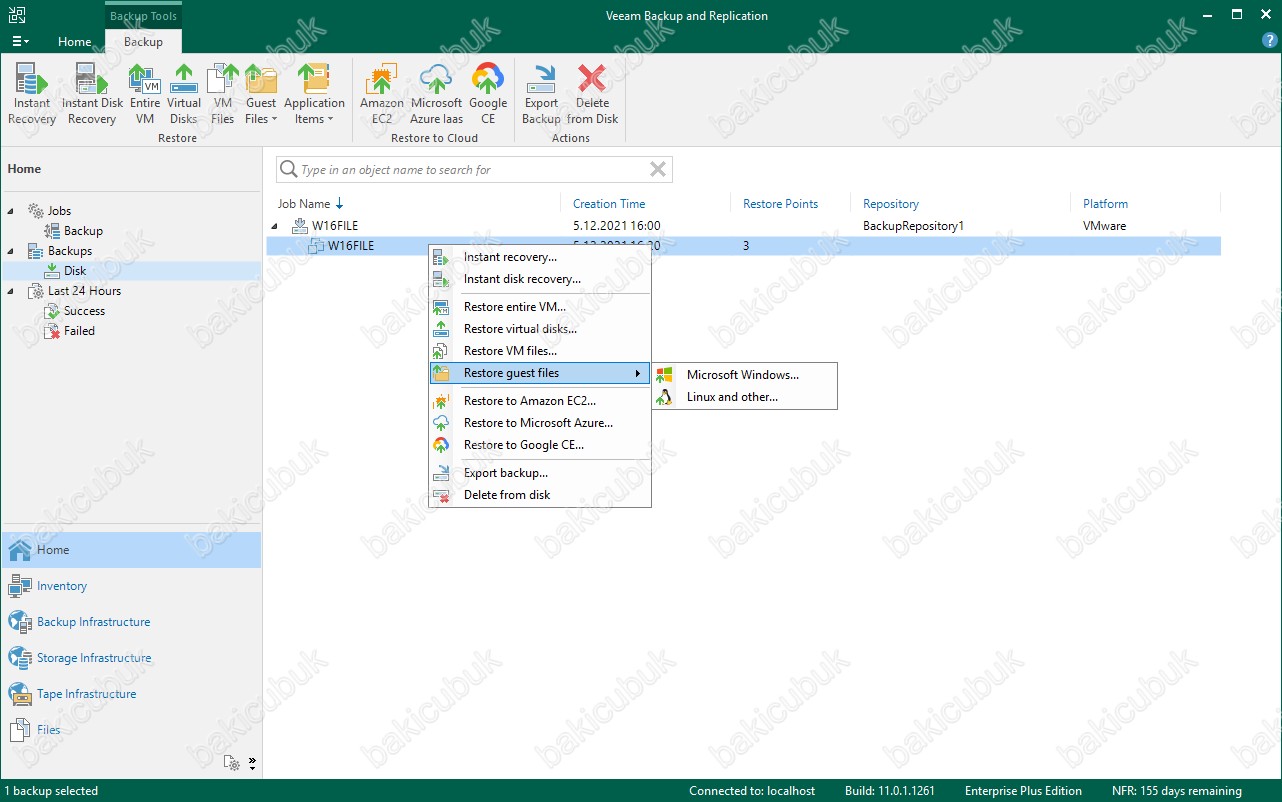Select BackupRepository1 cell text
Screen dimensions: 1282x802
913,226
